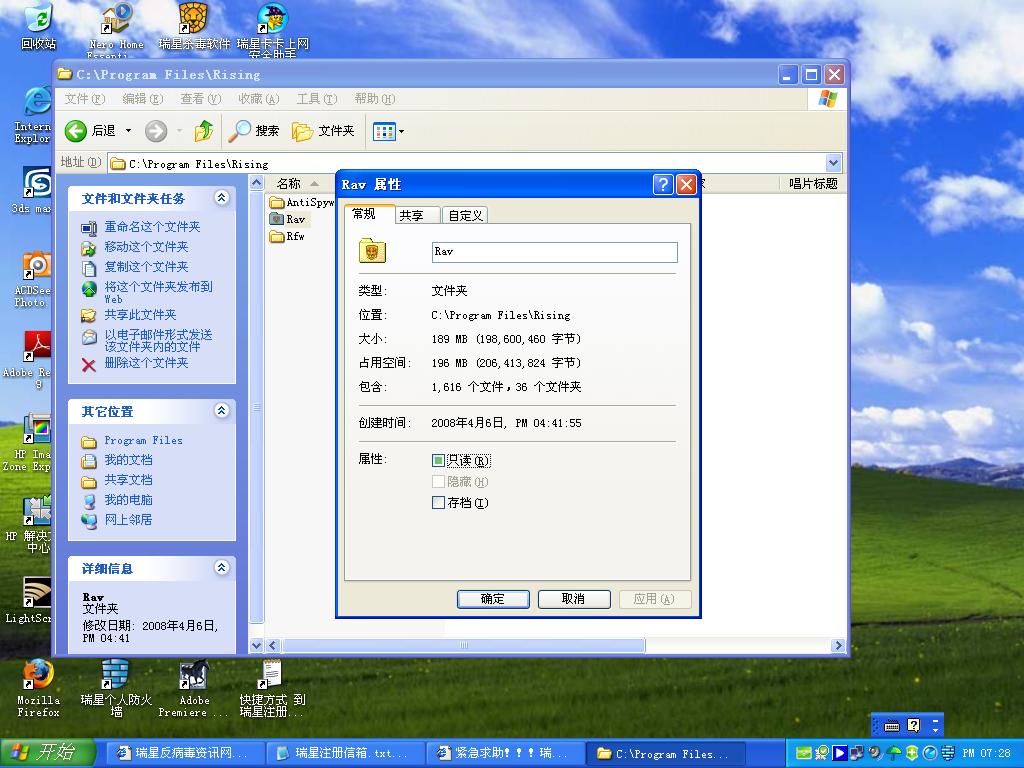Collapse the Details panel
Screen dimensions: 1024x768
tap(221, 568)
